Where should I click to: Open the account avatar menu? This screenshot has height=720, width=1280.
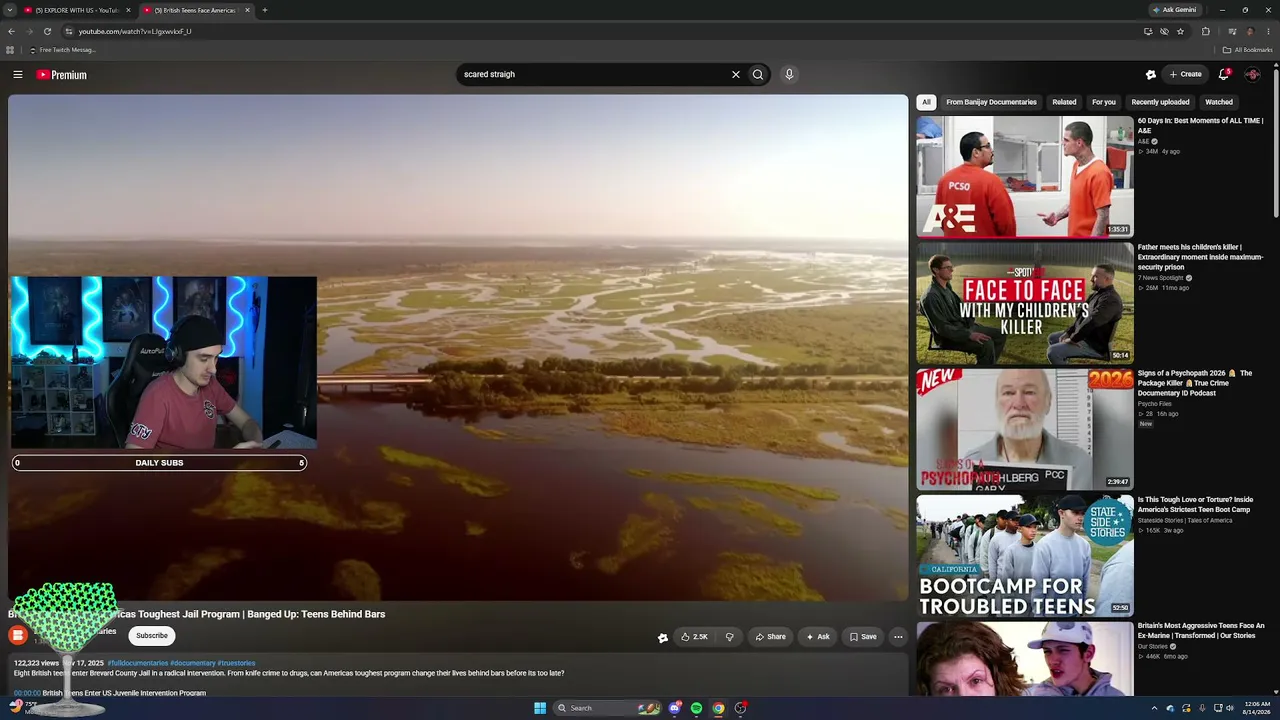tap(1252, 74)
